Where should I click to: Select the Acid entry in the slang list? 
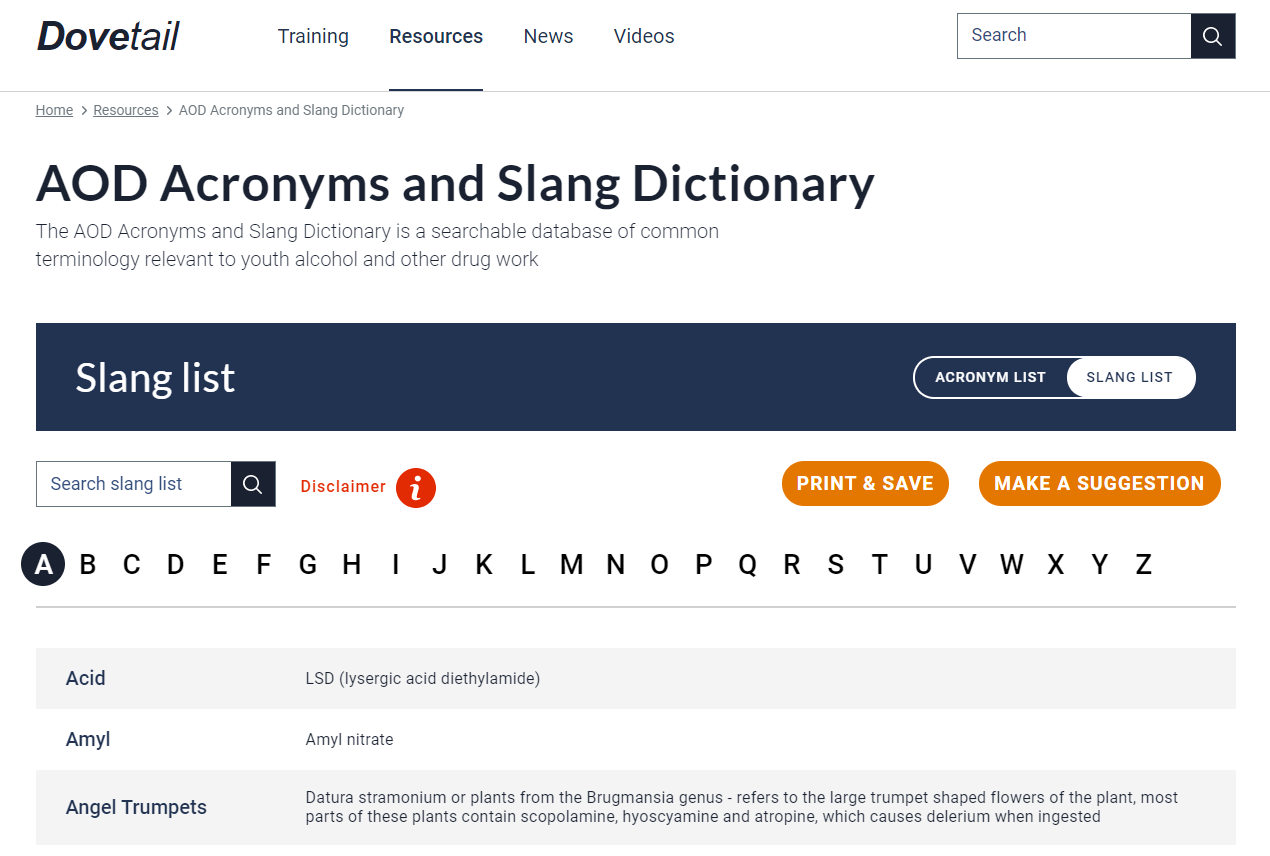[85, 678]
